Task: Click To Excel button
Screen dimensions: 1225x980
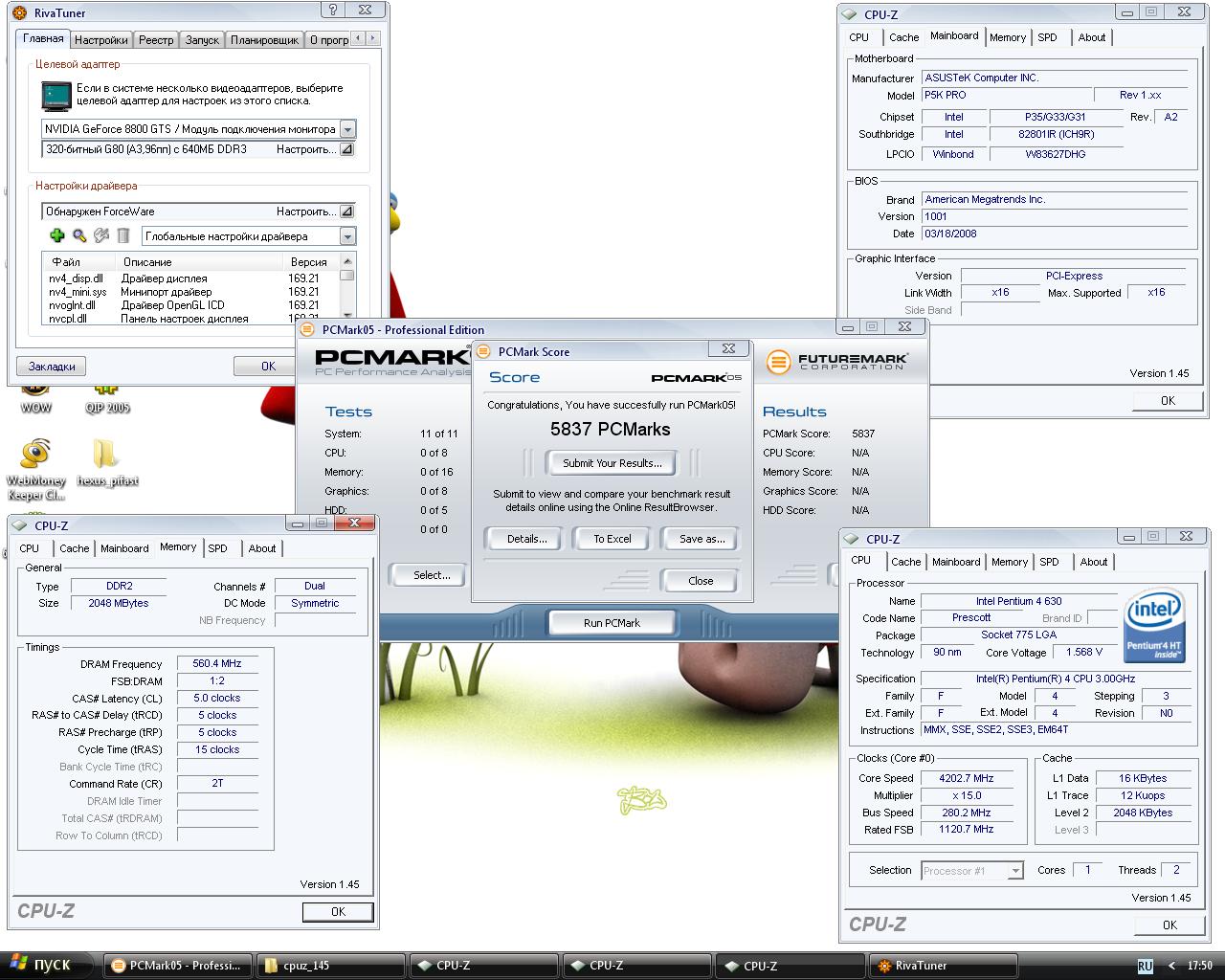Action: tap(612, 539)
